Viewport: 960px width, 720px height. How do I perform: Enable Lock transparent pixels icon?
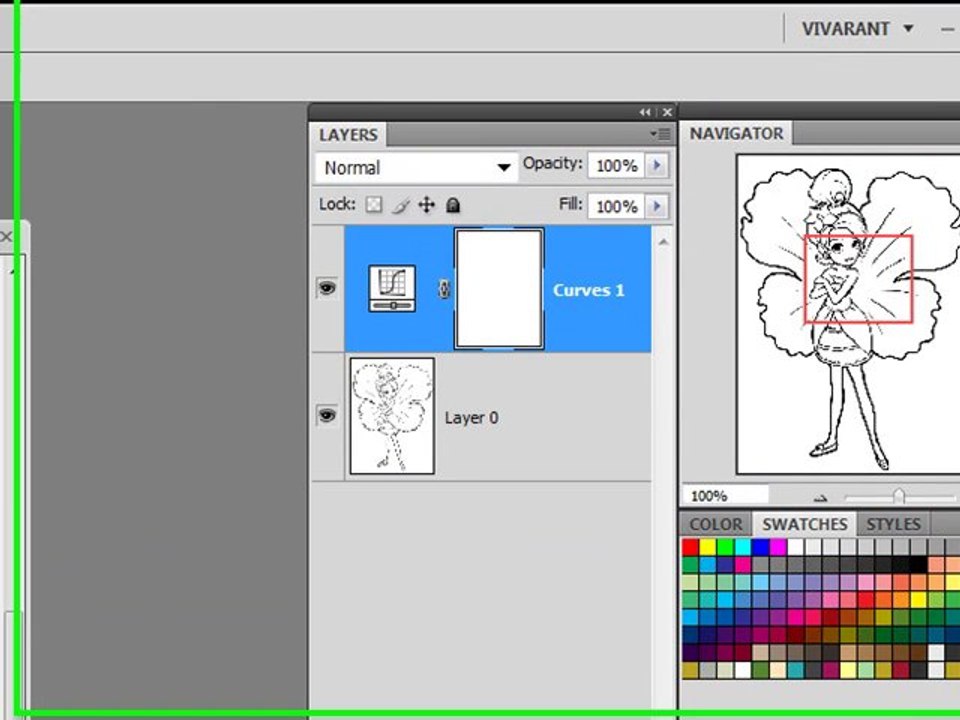tap(373, 204)
